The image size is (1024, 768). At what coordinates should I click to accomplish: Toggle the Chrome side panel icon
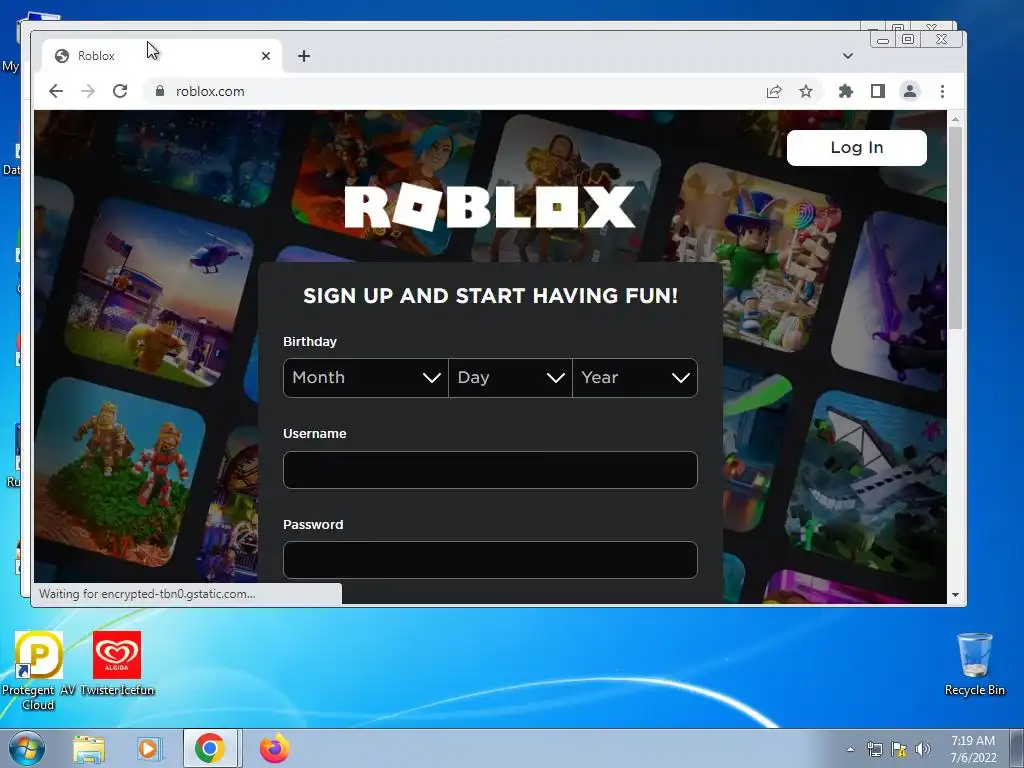point(878,91)
